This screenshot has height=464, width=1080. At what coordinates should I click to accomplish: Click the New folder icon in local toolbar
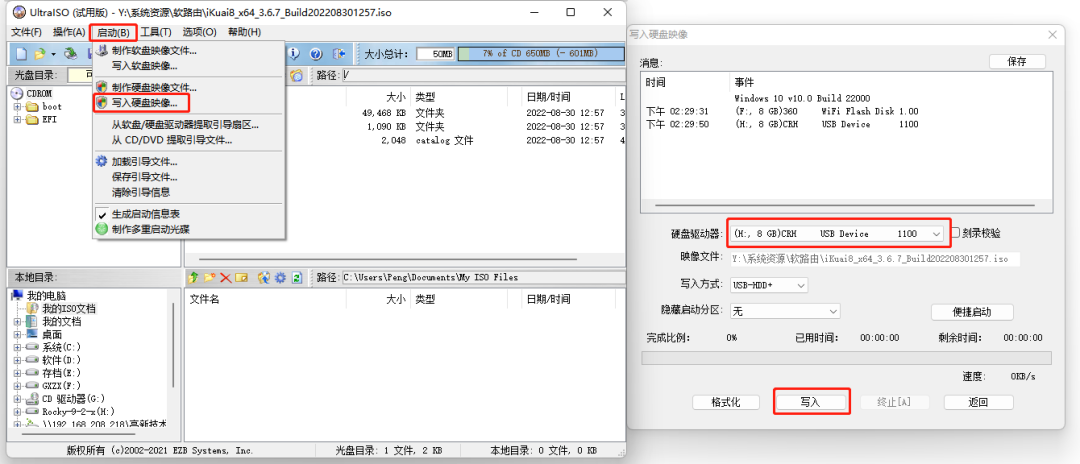(x=209, y=277)
